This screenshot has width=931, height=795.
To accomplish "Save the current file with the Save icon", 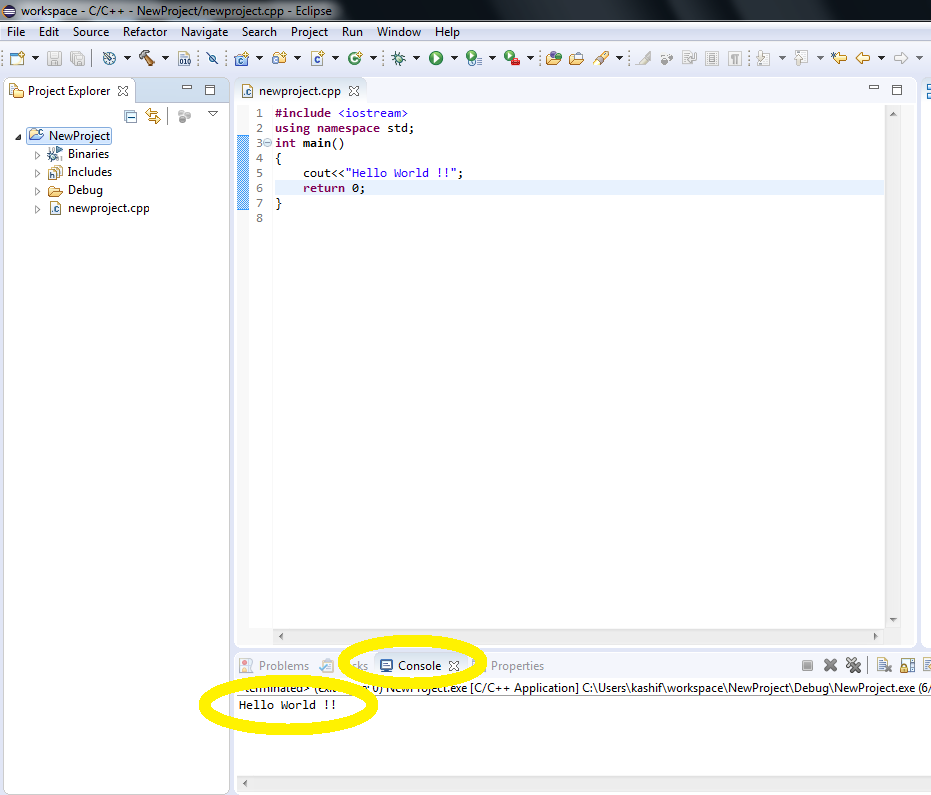I will pos(54,57).
